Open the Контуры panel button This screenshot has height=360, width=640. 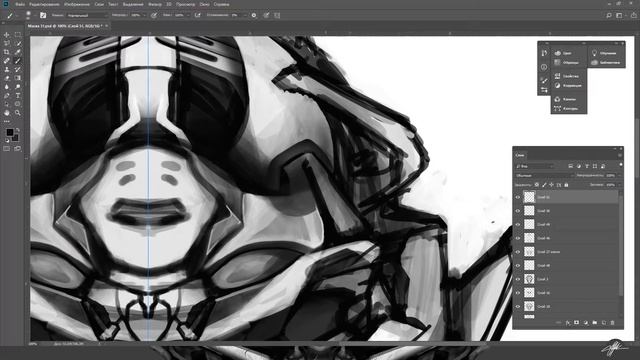566,109
